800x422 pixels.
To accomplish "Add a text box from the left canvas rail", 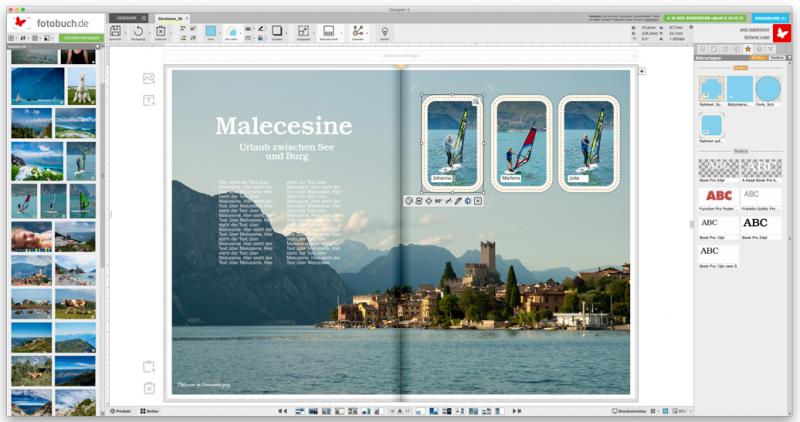I will [149, 100].
